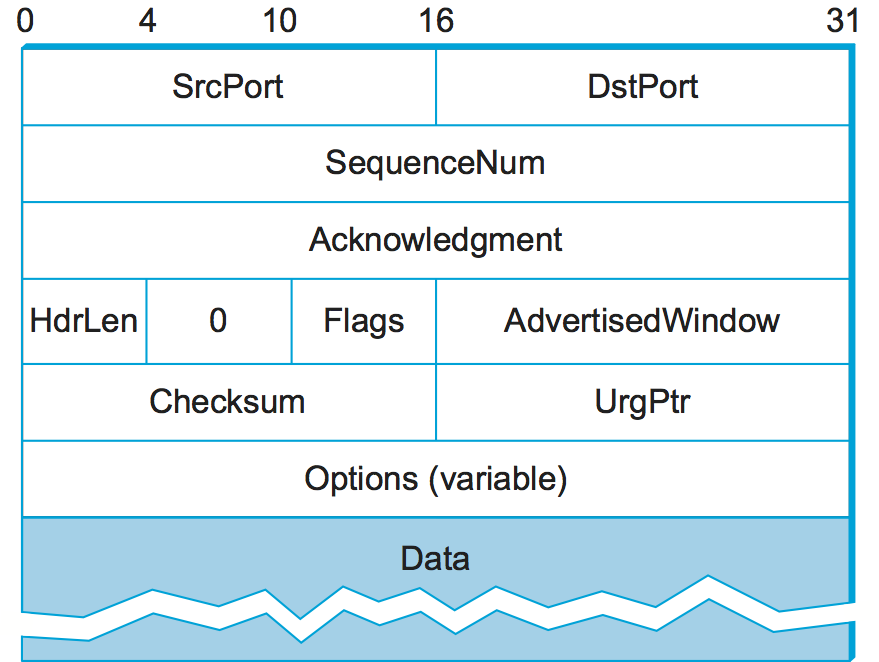The height and width of the screenshot is (662, 879).
Task: Click the Options (variable) row
Action: point(435,479)
